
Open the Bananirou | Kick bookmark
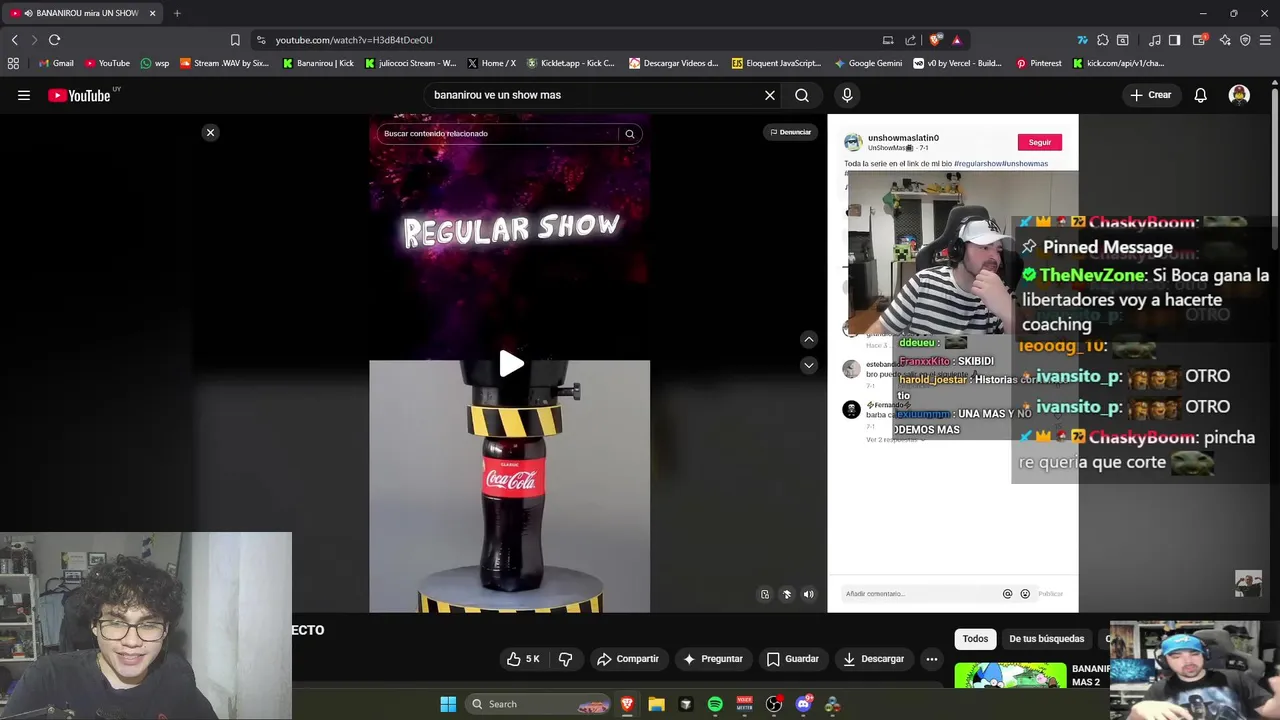[319, 63]
